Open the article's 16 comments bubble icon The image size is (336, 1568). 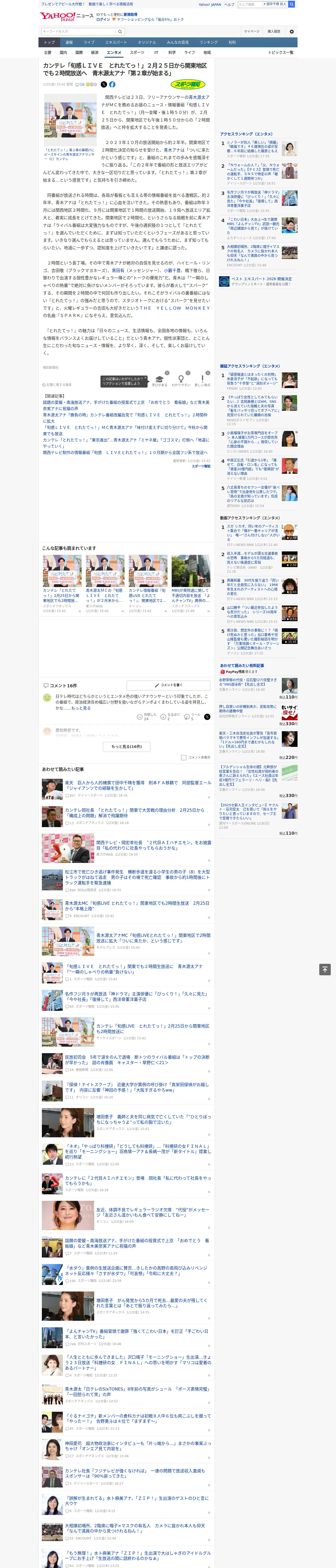coord(80,85)
